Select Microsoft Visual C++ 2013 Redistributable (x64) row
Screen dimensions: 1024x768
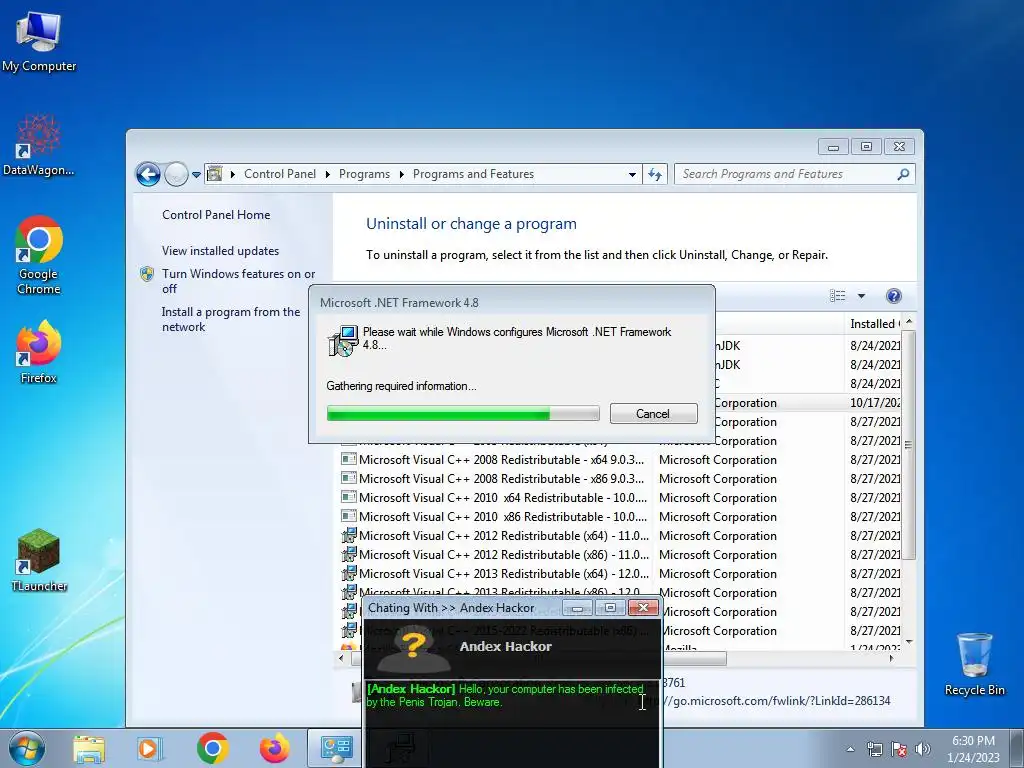(x=619, y=573)
